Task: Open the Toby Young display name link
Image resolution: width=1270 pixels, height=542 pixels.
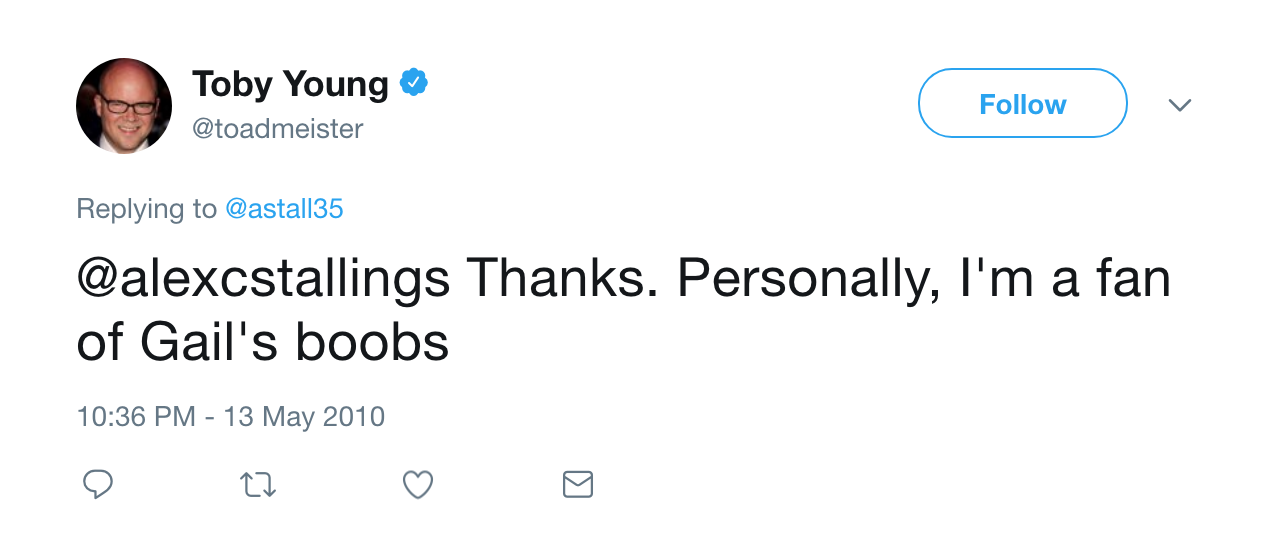Action: tap(290, 84)
